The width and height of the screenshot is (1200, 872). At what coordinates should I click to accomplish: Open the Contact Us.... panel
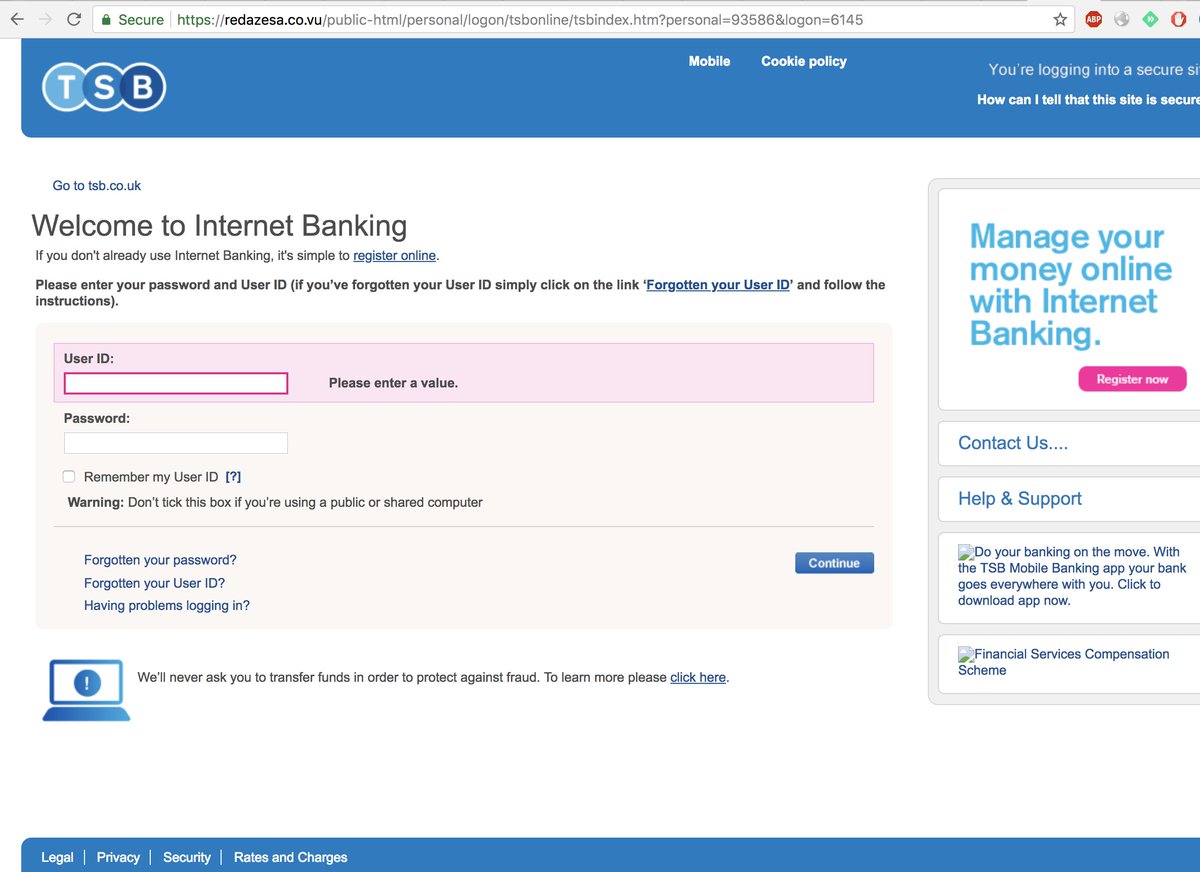point(1069,443)
